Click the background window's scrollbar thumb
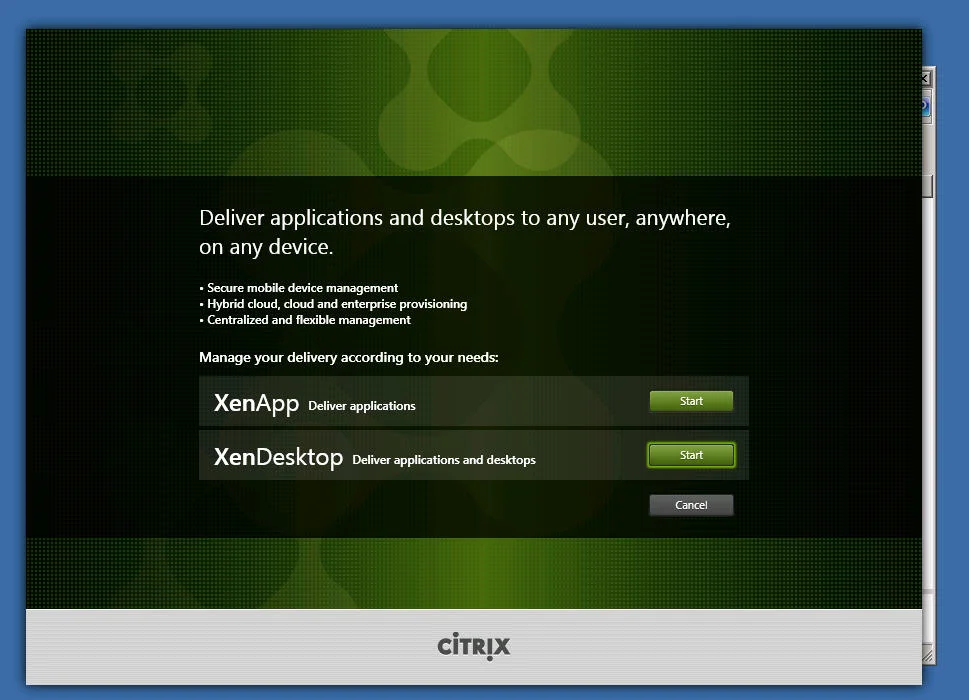 [928, 186]
